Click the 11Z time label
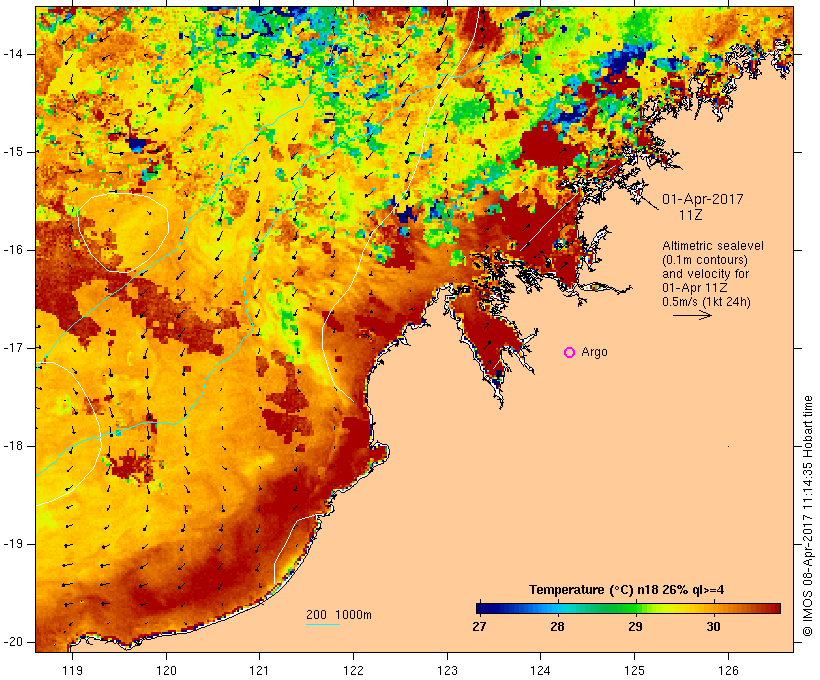820x680 pixels. 691,215
